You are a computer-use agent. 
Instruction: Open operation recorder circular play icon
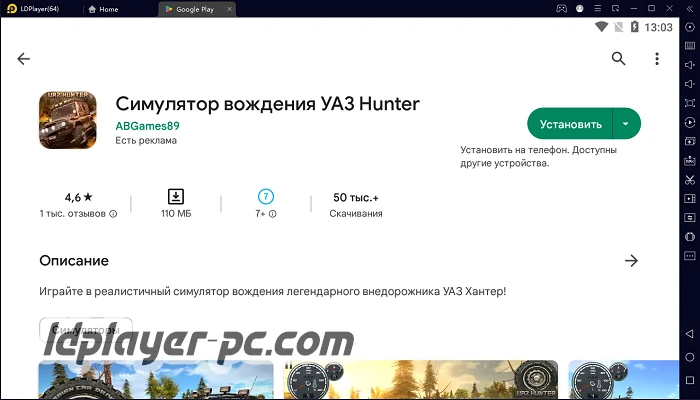click(x=690, y=122)
